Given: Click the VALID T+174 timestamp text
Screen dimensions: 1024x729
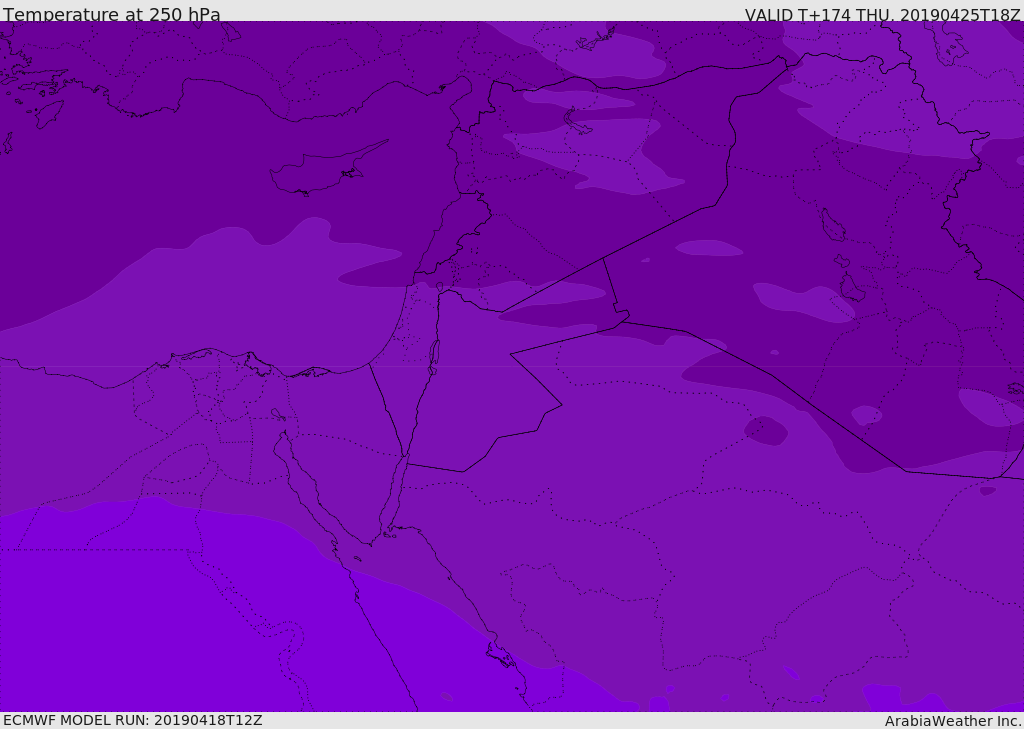Looking at the screenshot, I should (882, 15).
